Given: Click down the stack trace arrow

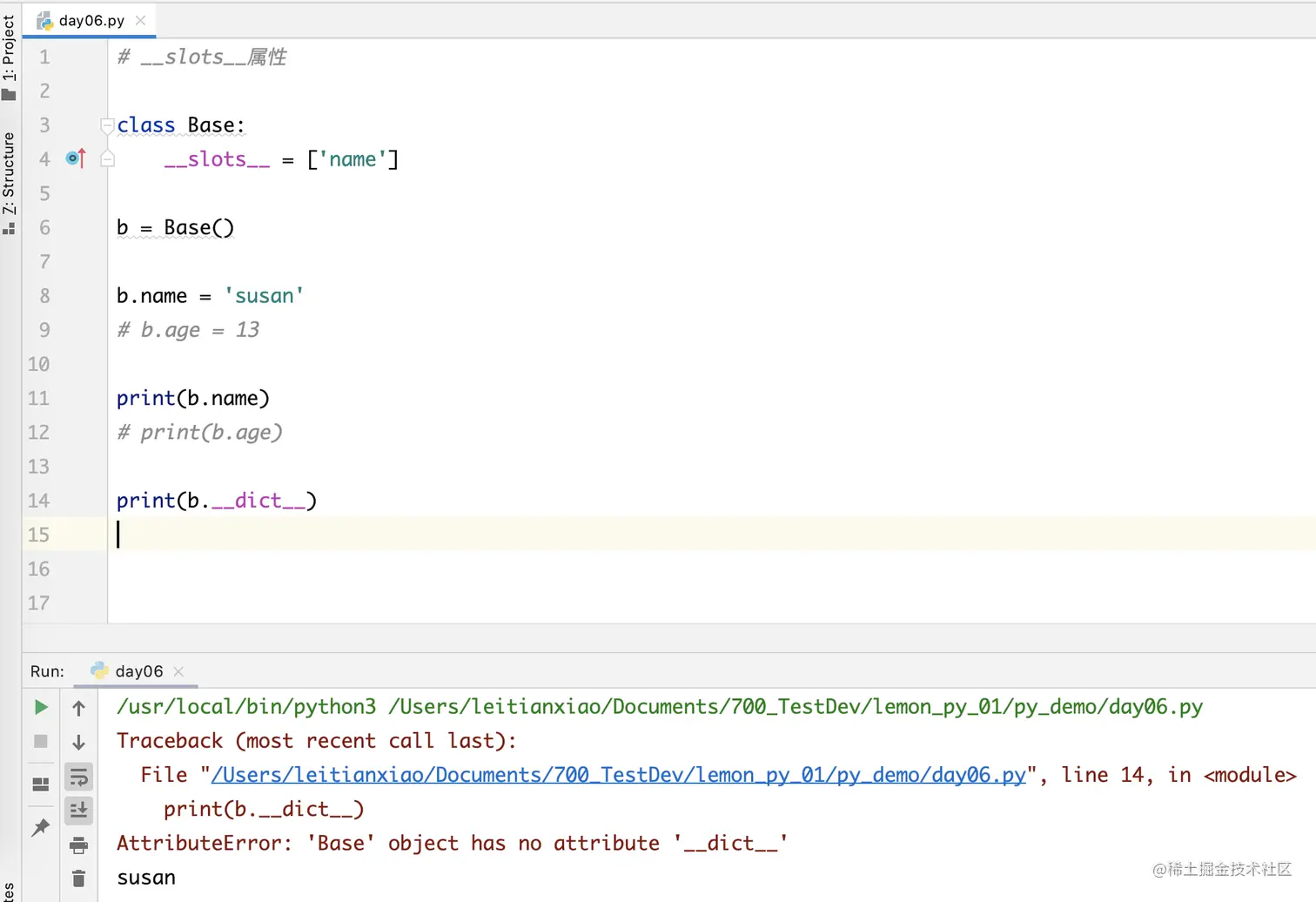Looking at the screenshot, I should click(x=78, y=742).
